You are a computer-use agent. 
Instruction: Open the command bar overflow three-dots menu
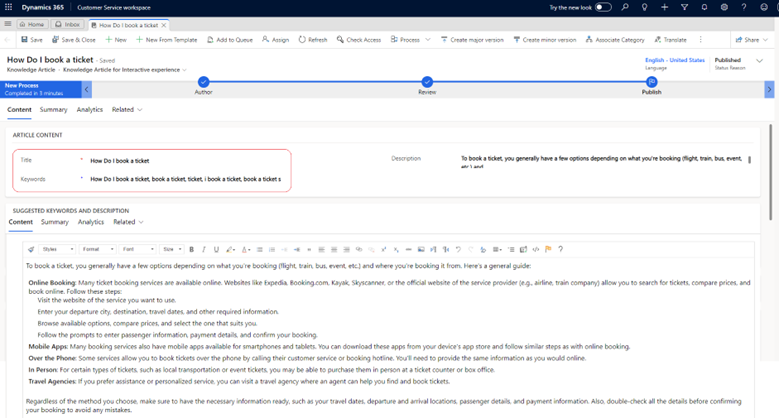(x=701, y=40)
